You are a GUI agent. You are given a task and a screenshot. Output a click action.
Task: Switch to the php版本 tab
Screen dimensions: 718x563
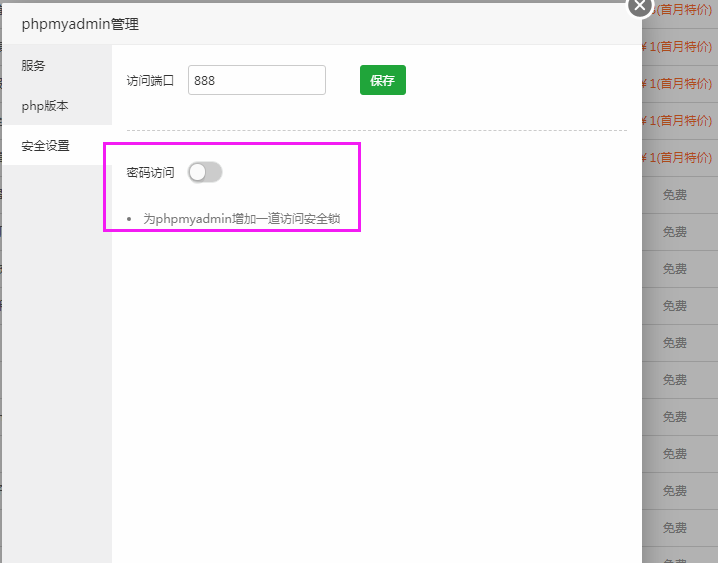tap(57, 106)
